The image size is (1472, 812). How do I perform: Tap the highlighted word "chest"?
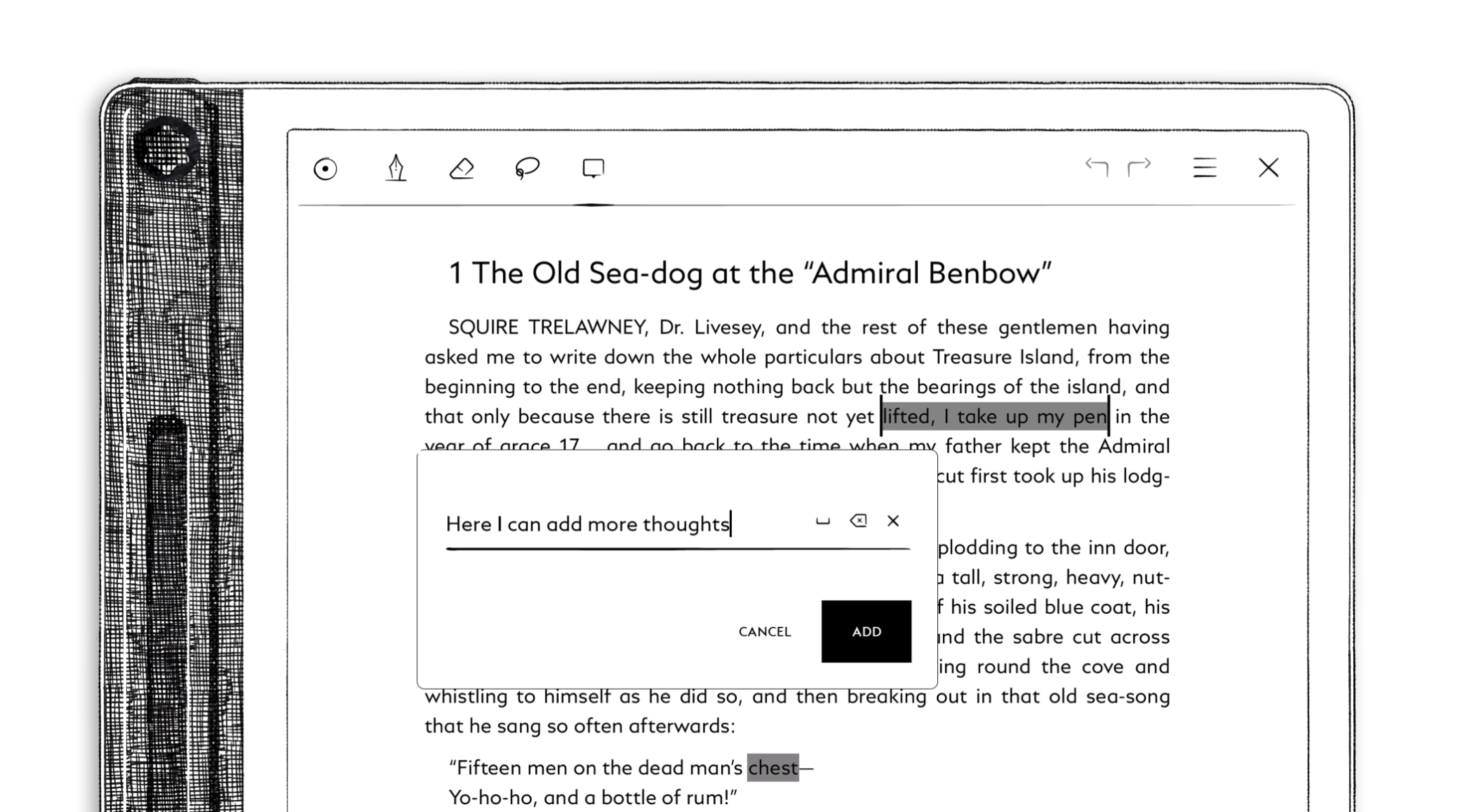pos(773,767)
